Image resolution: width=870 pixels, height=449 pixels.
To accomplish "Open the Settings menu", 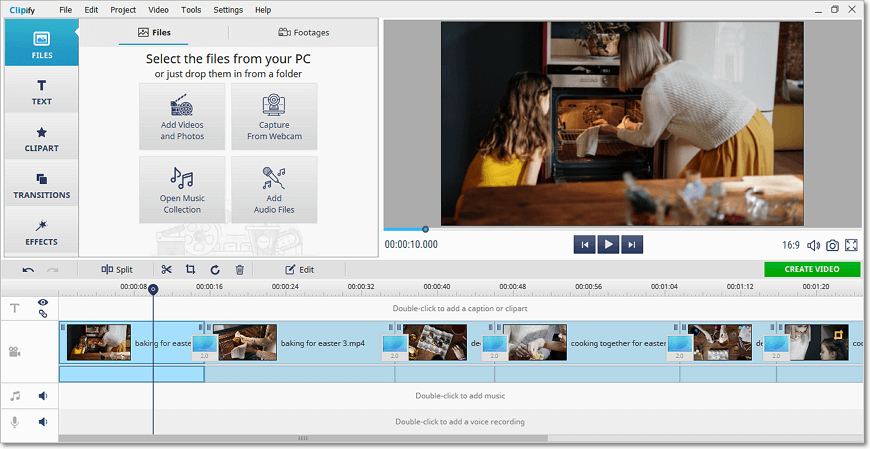I will click(228, 10).
